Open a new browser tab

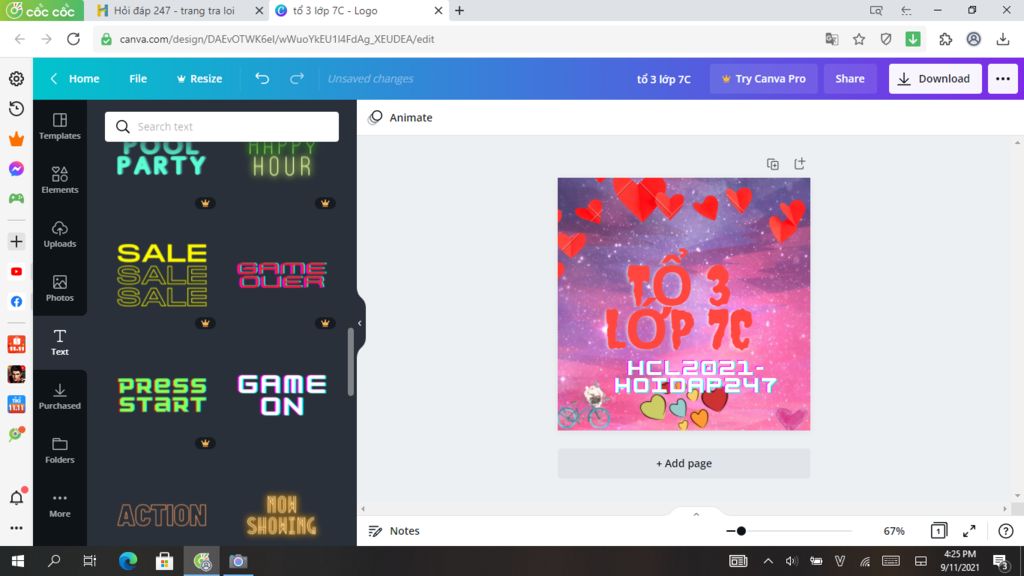pos(460,10)
